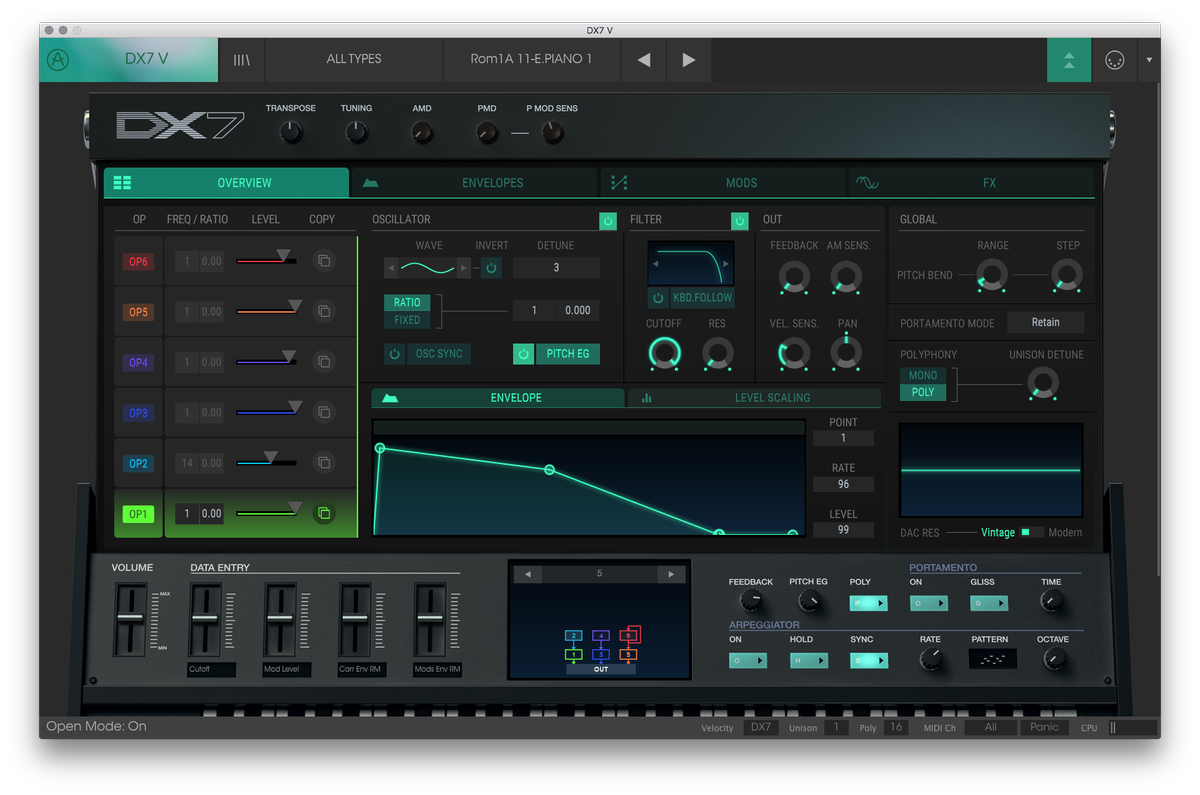This screenshot has height=795, width=1200.
Task: Toggle the oscillator power button
Action: [607, 221]
